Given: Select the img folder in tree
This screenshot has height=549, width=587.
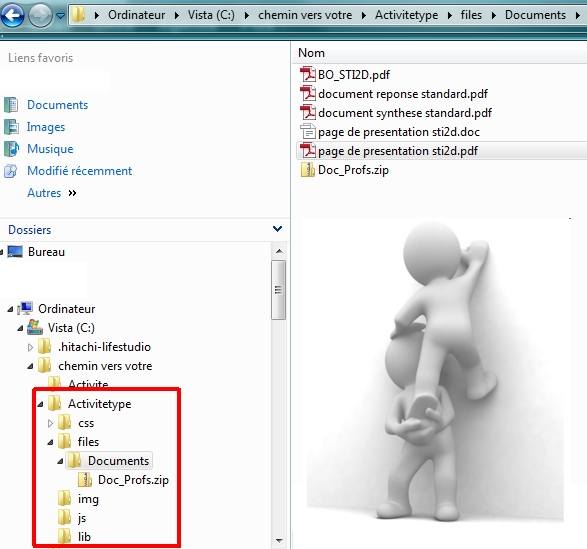Looking at the screenshot, I should click(88, 499).
